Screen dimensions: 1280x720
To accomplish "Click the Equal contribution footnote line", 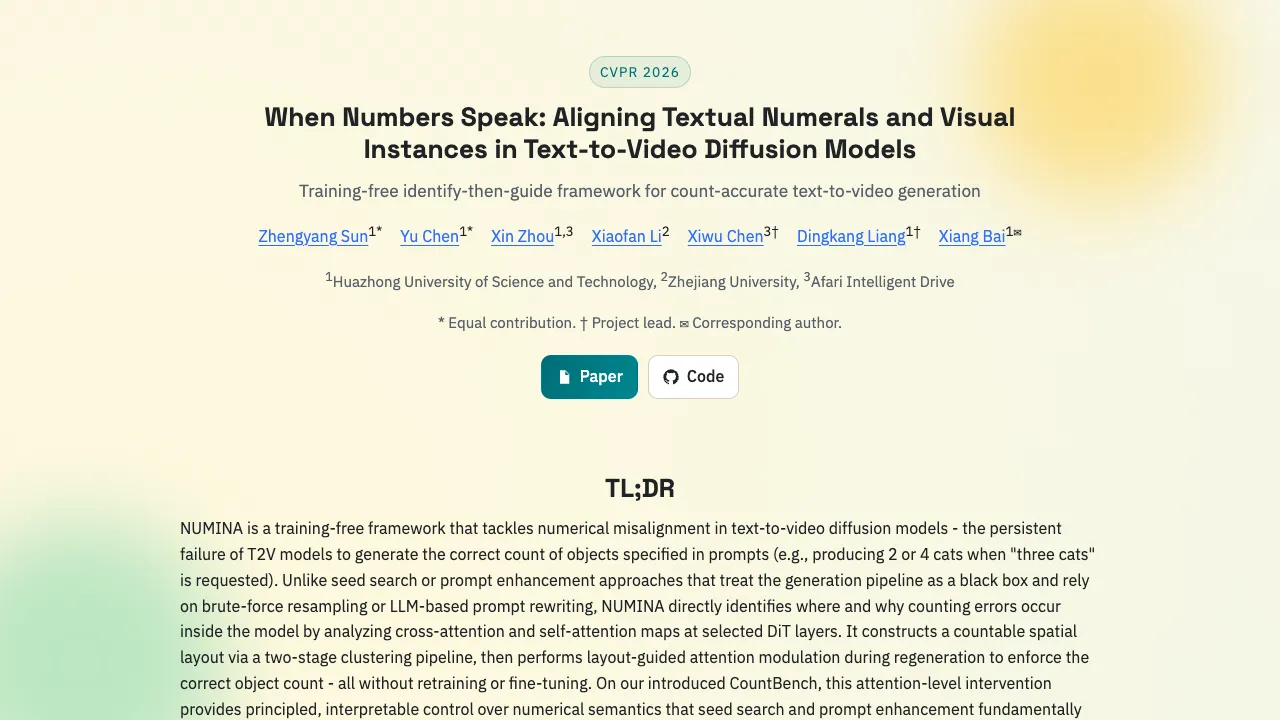I will click(640, 323).
